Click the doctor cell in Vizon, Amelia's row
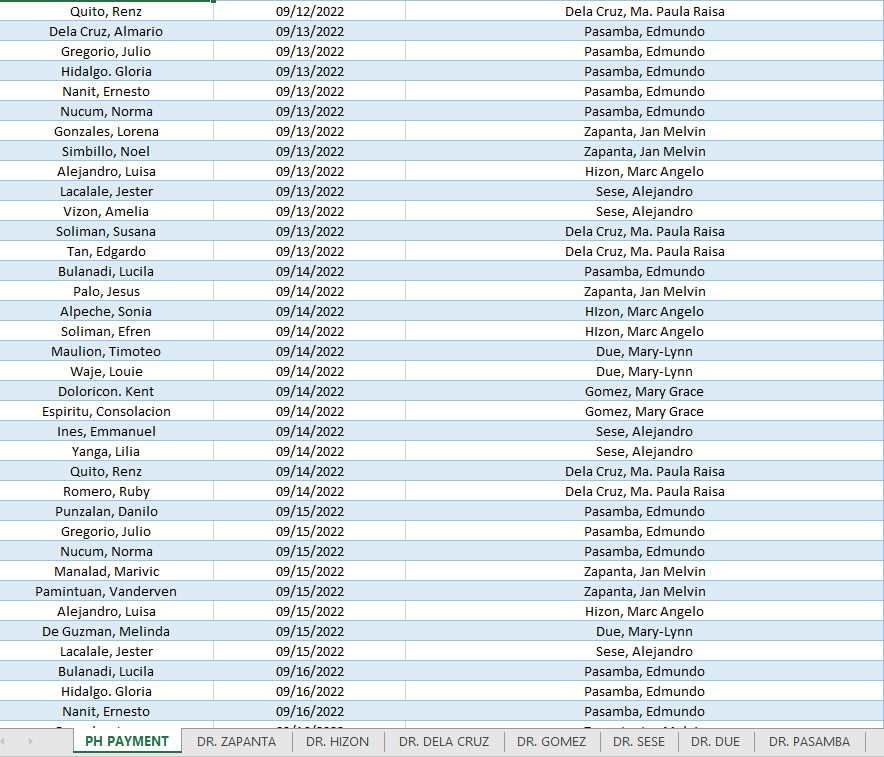Image resolution: width=884 pixels, height=757 pixels. click(644, 211)
